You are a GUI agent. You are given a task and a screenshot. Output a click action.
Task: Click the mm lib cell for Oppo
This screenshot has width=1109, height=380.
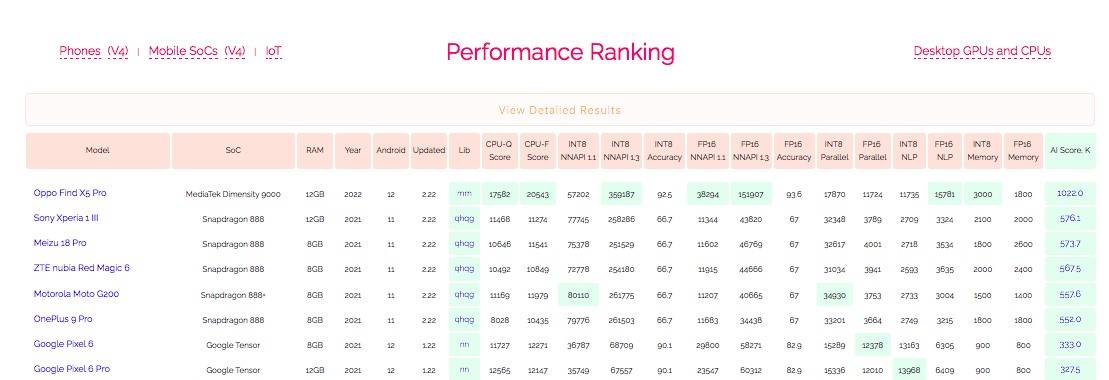[464, 193]
